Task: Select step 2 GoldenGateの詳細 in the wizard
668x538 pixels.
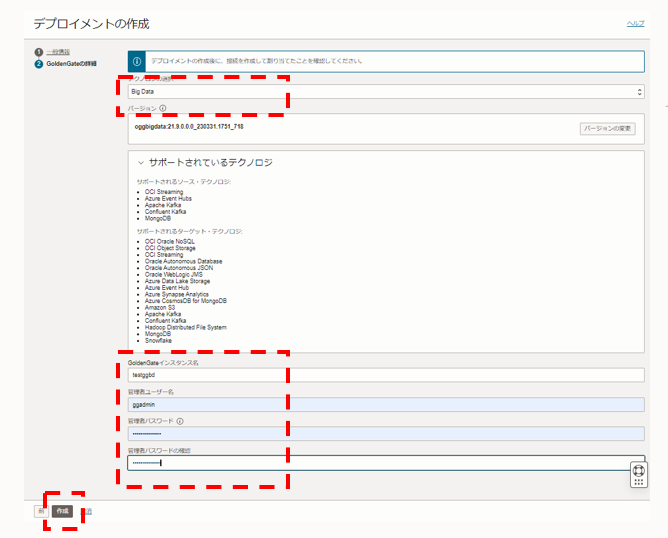Action: 71,64
